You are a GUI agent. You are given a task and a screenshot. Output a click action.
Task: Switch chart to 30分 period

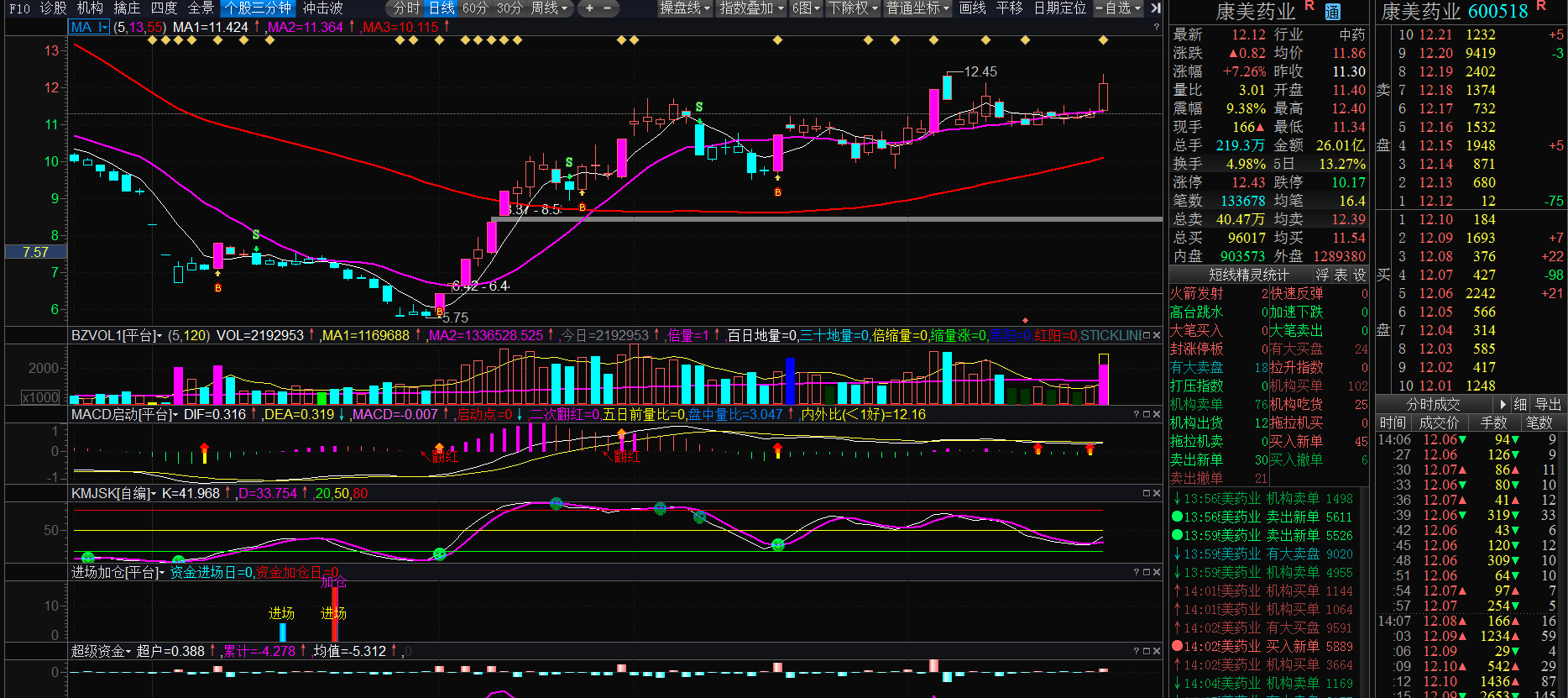(510, 8)
